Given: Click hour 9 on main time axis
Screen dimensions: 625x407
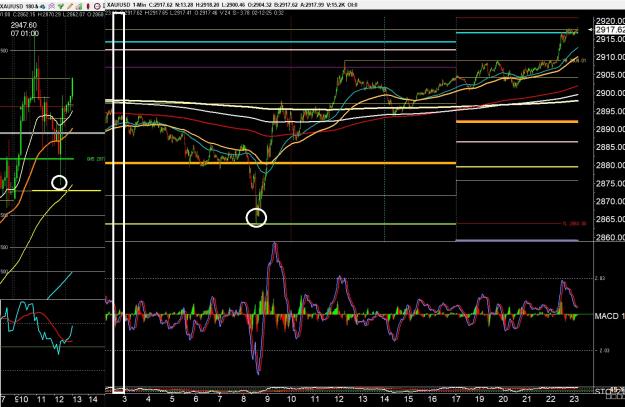Looking at the screenshot, I should click(267, 399).
